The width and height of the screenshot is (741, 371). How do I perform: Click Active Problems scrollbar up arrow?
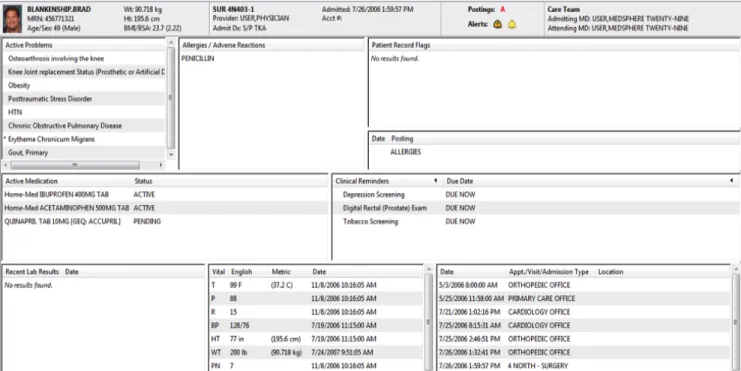pyautogui.click(x=171, y=43)
